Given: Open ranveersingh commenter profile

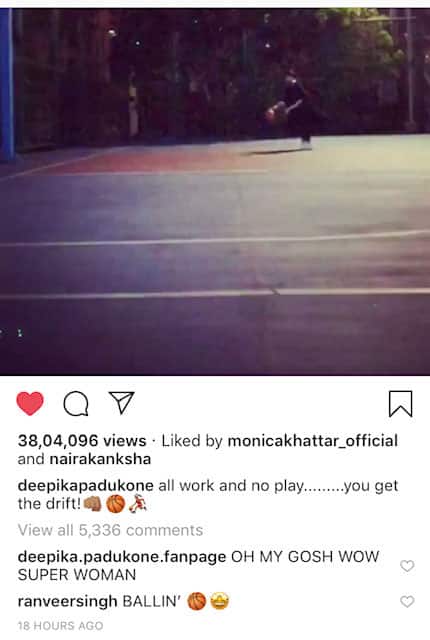Looking at the screenshot, I should tap(67, 602).
